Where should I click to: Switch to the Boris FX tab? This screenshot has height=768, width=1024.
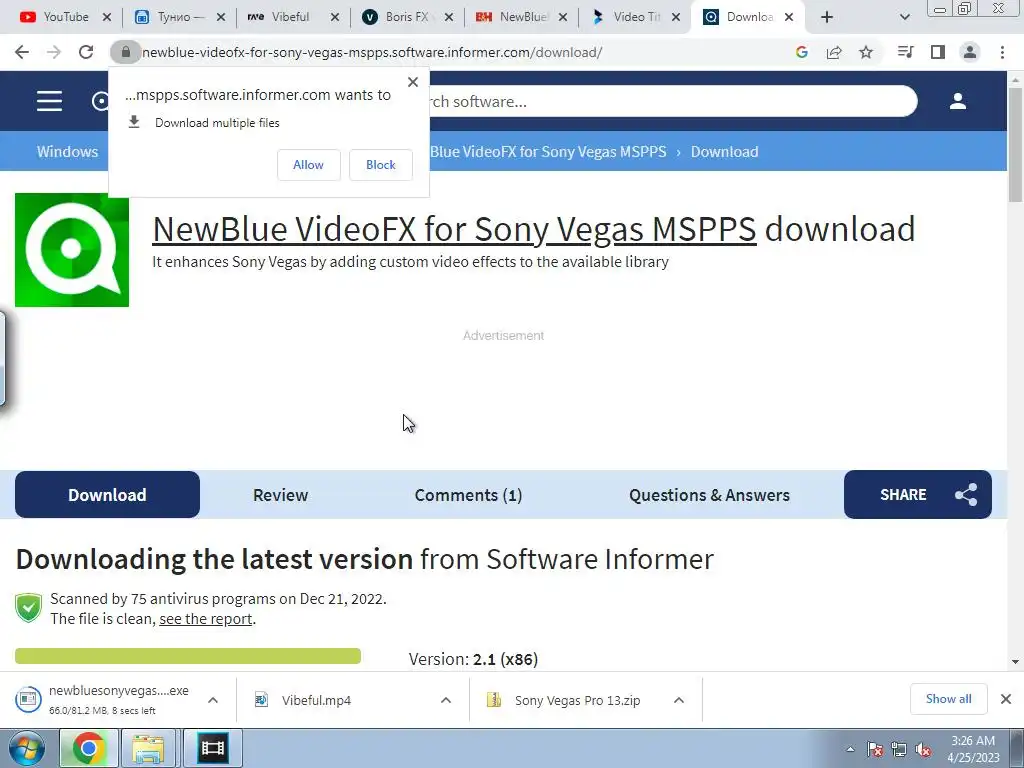click(406, 17)
